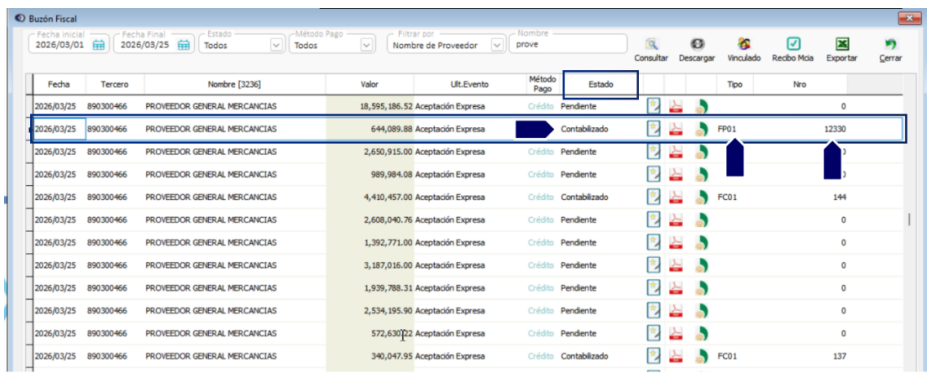Open PDF for the 2,534,195.90 row
The height and width of the screenshot is (378, 934).
(675, 311)
